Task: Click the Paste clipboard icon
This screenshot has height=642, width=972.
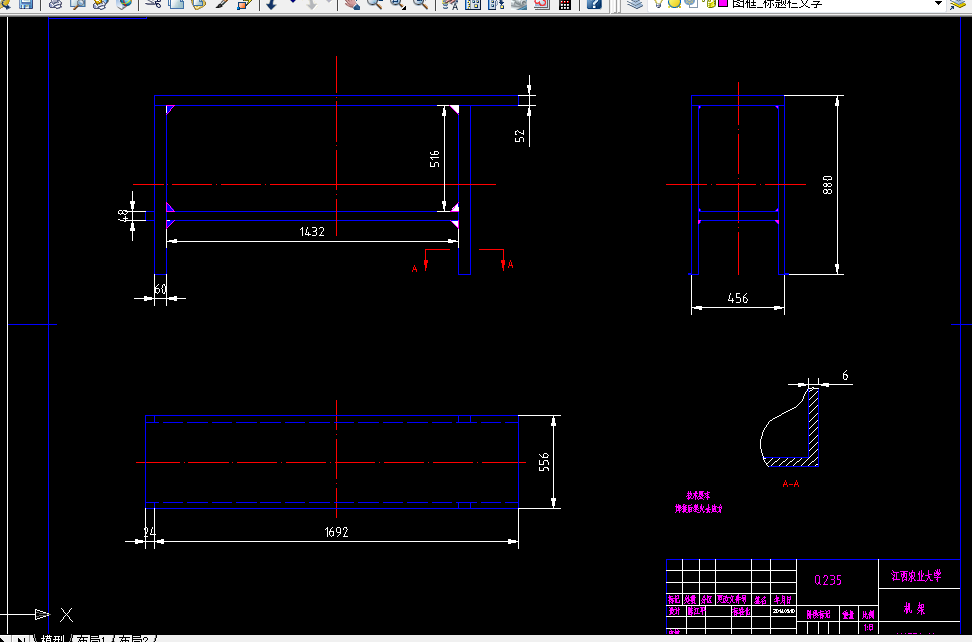Action: pos(198,4)
